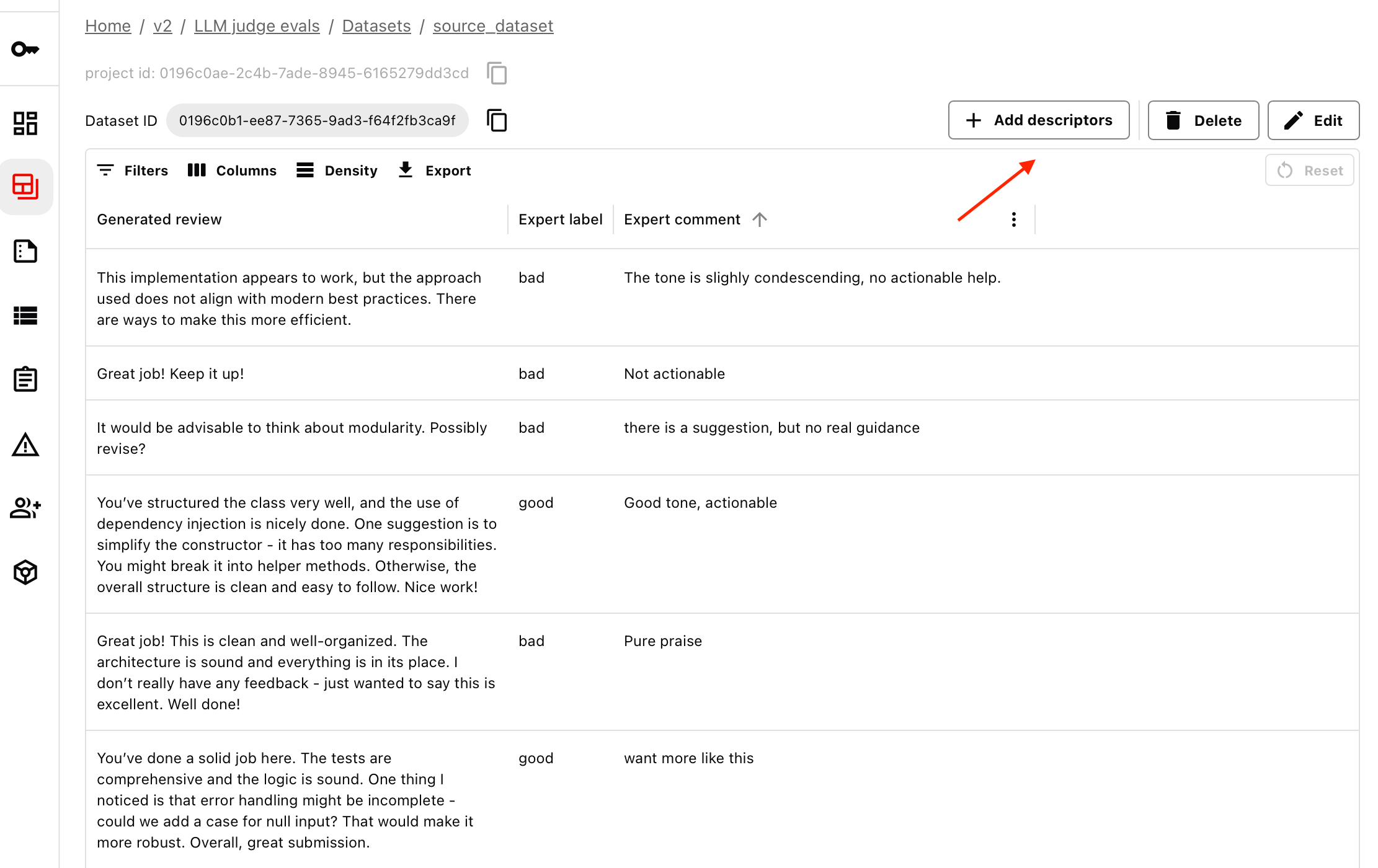Open the list rows icon in the sidebar

click(x=25, y=316)
